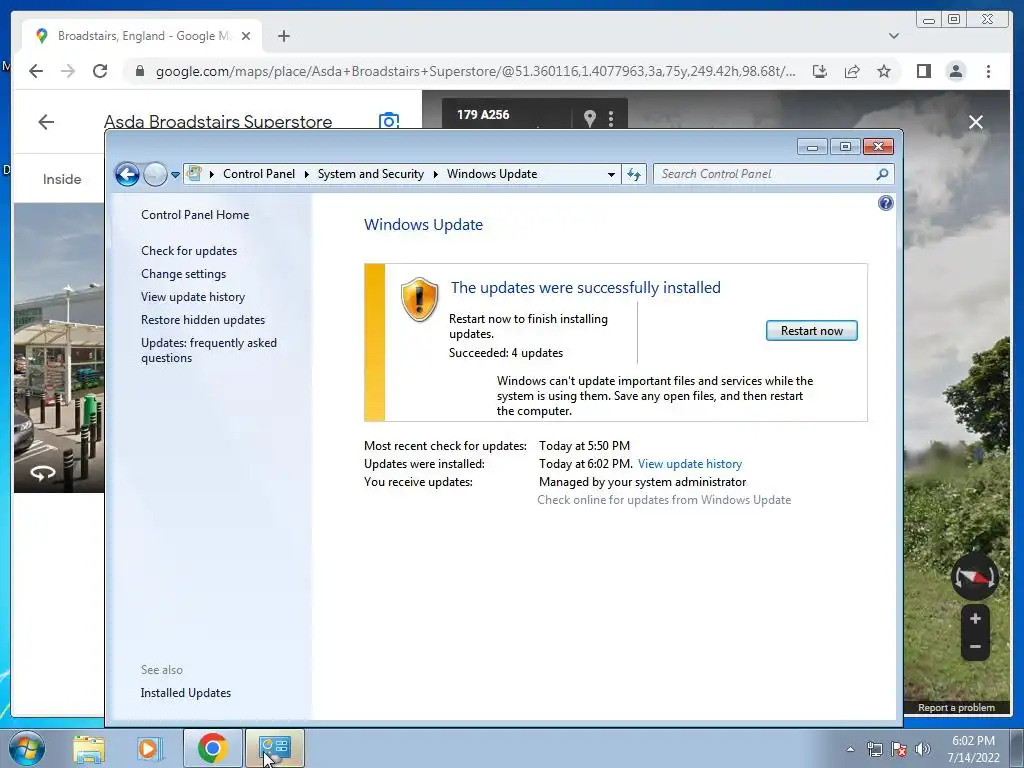
Task: Open Windows Media Player from taskbar
Action: [x=150, y=748]
